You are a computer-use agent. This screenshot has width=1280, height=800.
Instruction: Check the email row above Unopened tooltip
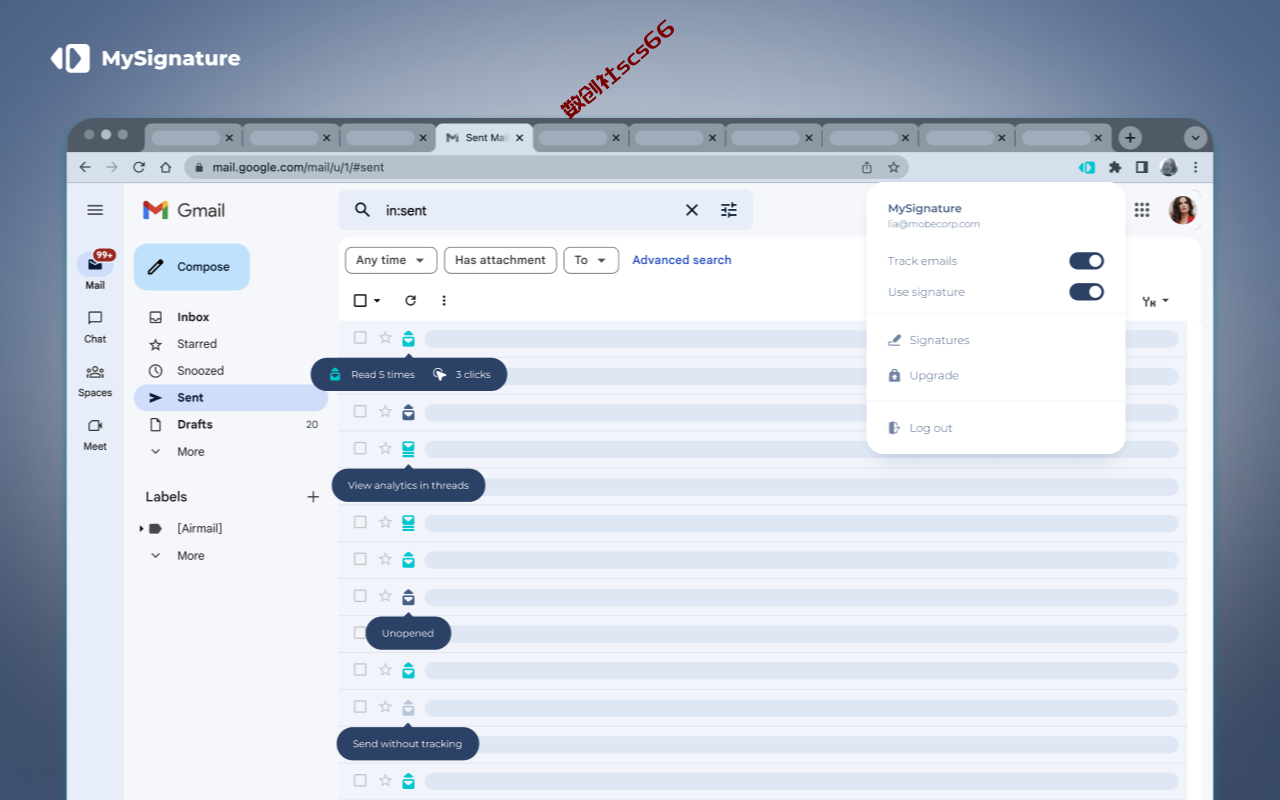360,596
